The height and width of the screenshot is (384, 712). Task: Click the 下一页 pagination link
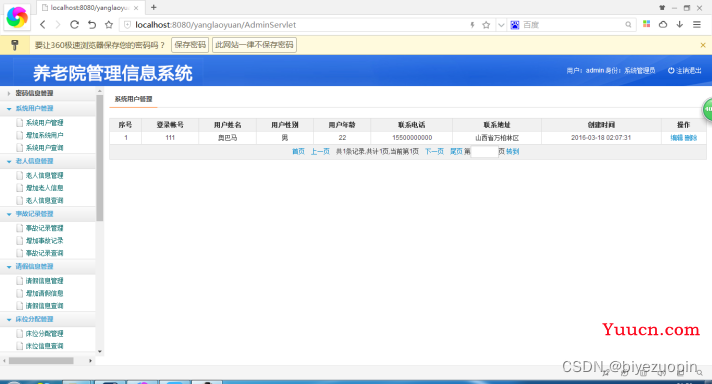click(x=434, y=152)
